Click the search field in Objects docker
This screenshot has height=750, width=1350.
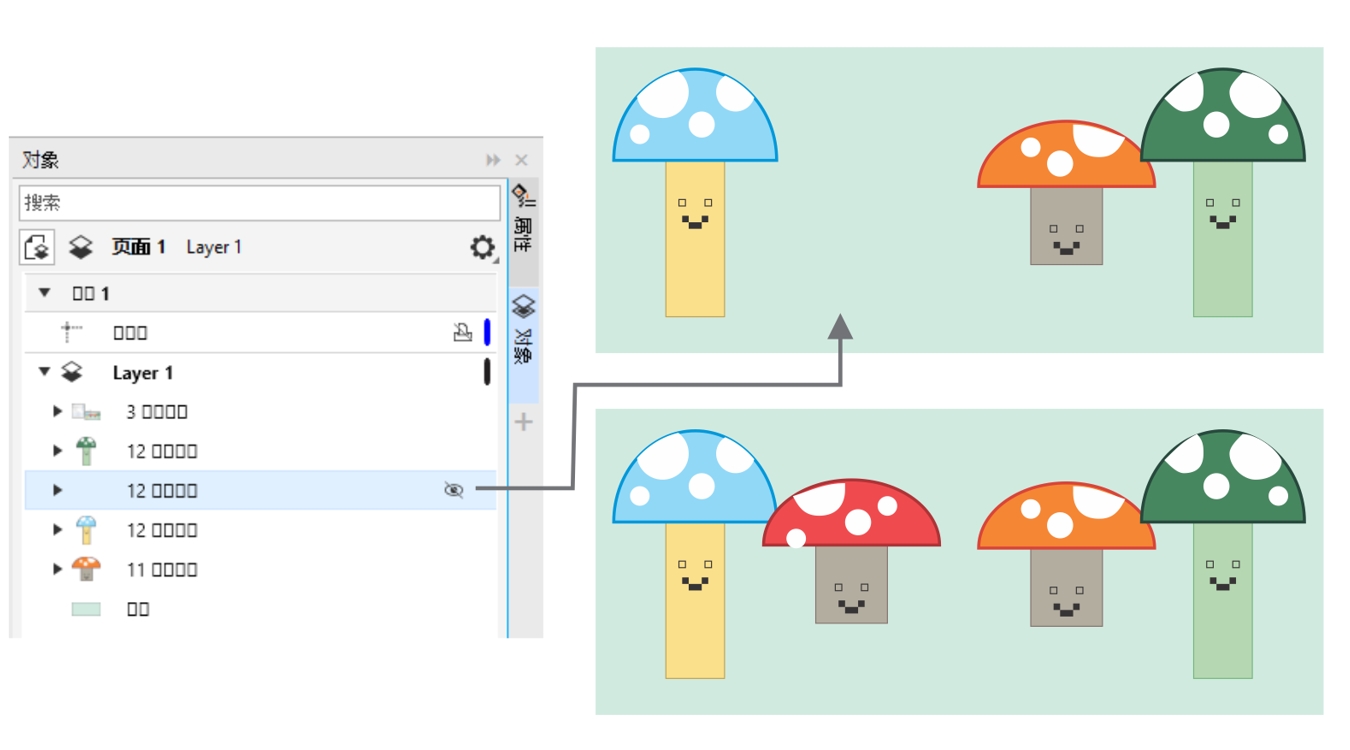pos(259,203)
